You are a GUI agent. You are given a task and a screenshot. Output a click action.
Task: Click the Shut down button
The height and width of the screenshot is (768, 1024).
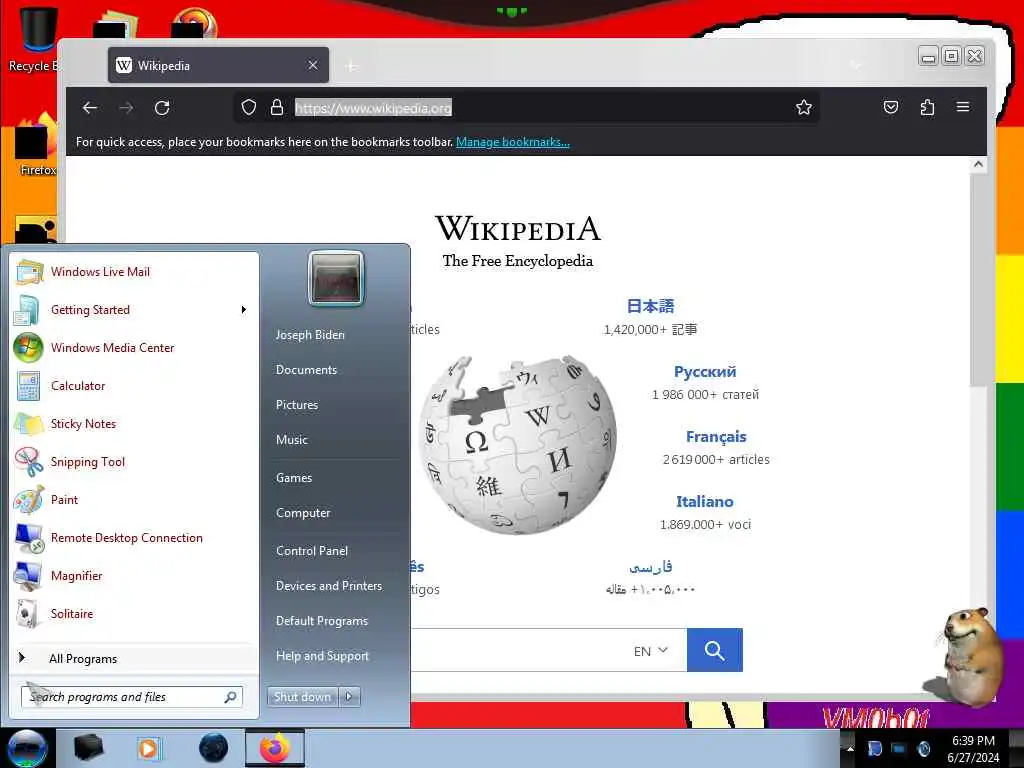pos(302,697)
